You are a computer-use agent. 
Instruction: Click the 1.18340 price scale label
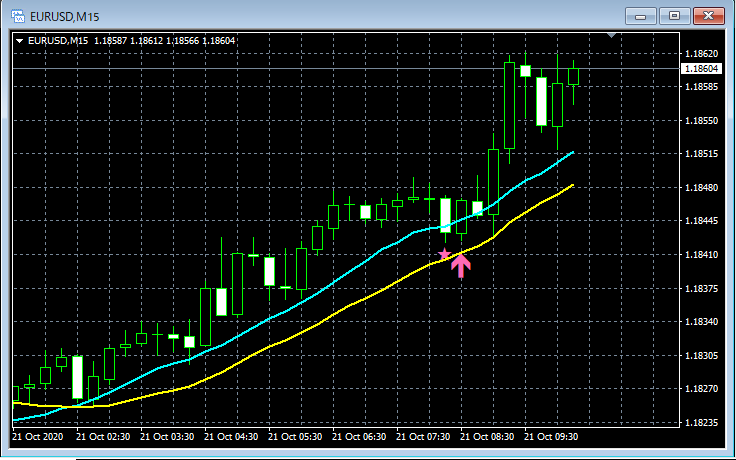point(701,322)
